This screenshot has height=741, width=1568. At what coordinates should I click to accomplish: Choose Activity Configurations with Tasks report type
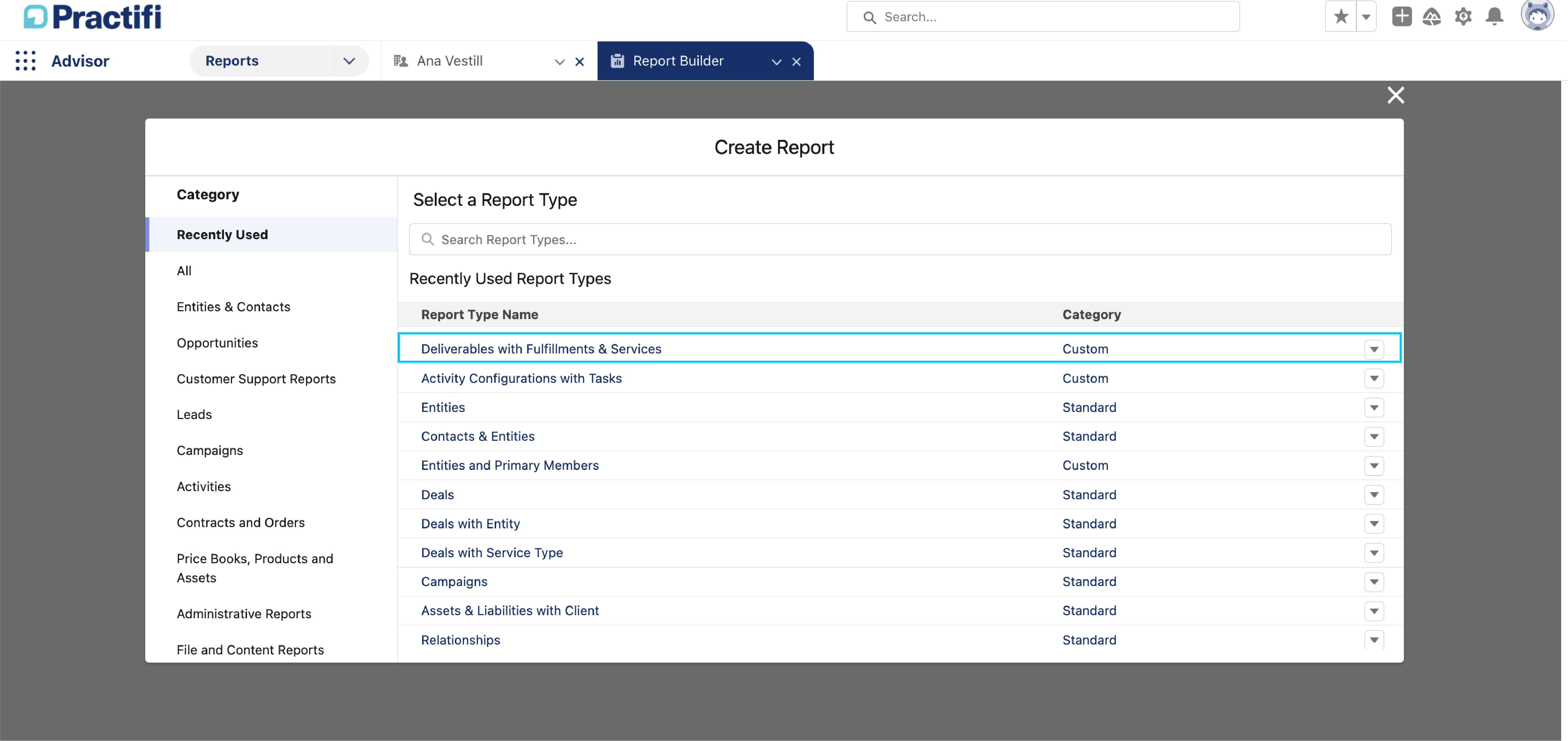point(521,378)
